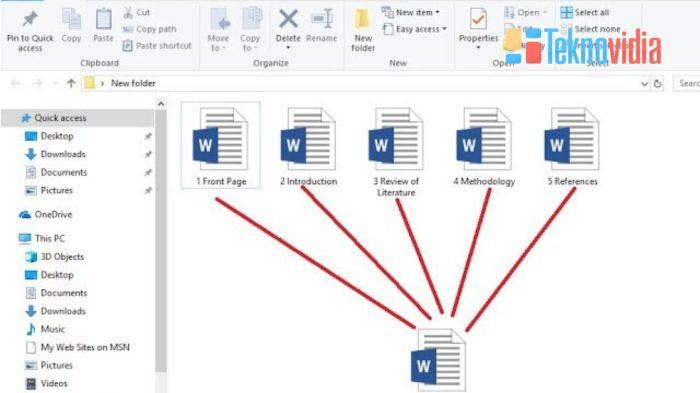Open the address bar history dropdown
The height and width of the screenshot is (393, 700).
(x=644, y=84)
